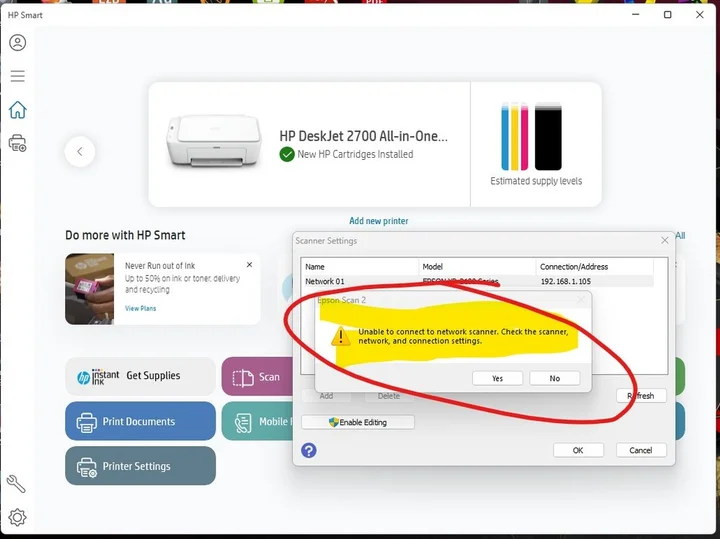The width and height of the screenshot is (720, 539).
Task: Go to Home via house icon
Action: (17, 110)
